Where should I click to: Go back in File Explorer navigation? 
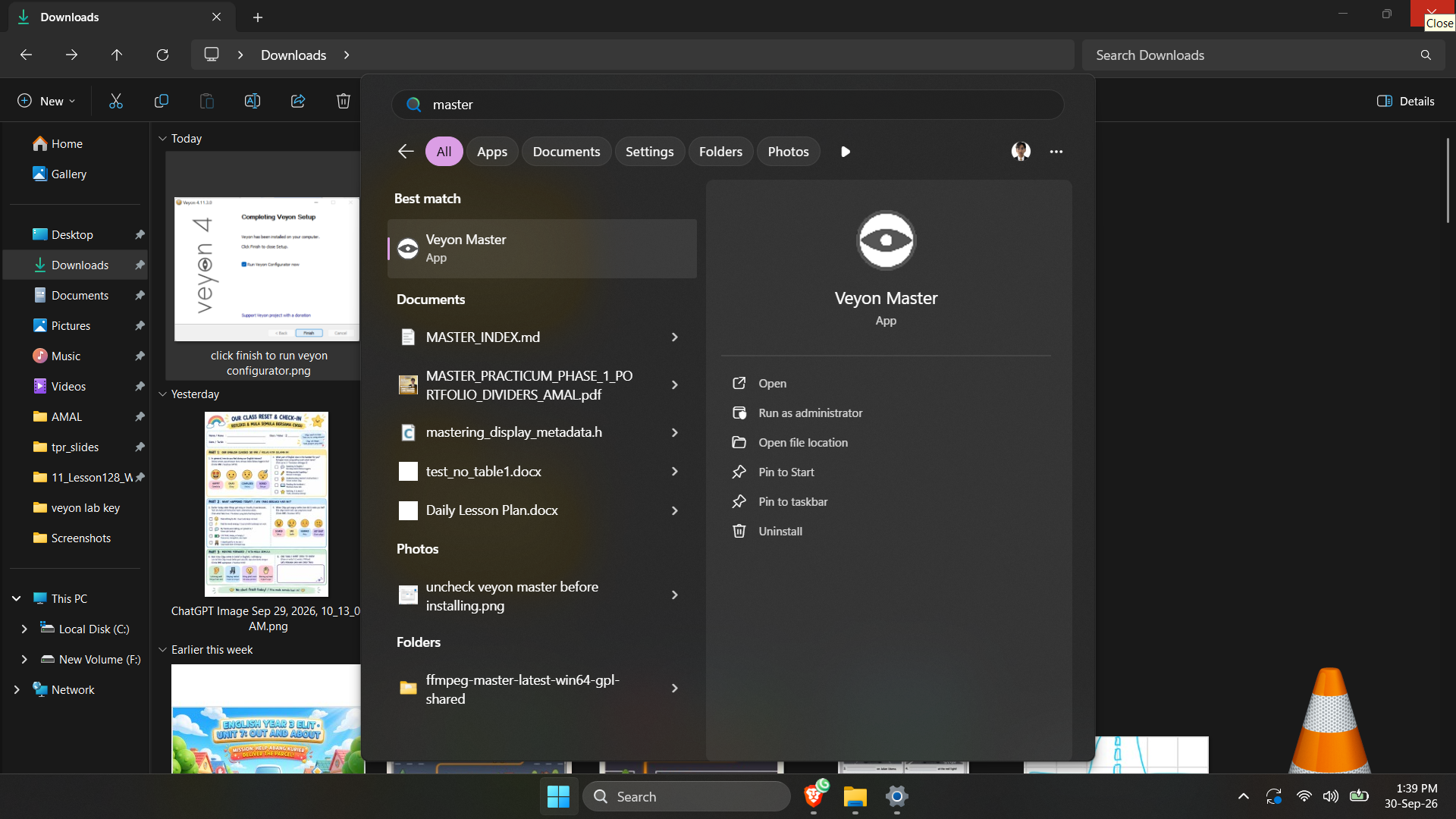point(26,55)
